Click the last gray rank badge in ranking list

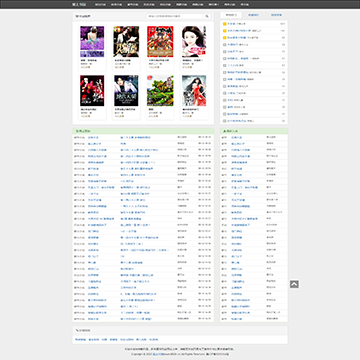(225, 121)
